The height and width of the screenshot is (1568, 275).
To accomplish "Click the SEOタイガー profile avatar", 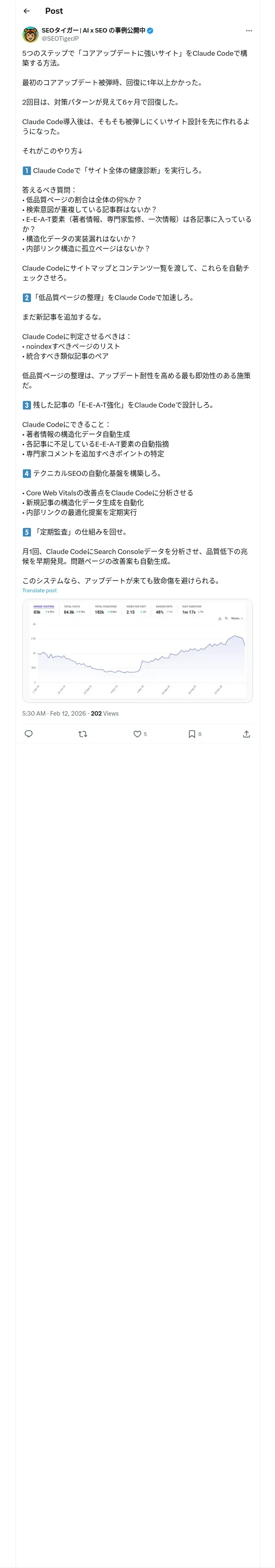I will point(31,34).
